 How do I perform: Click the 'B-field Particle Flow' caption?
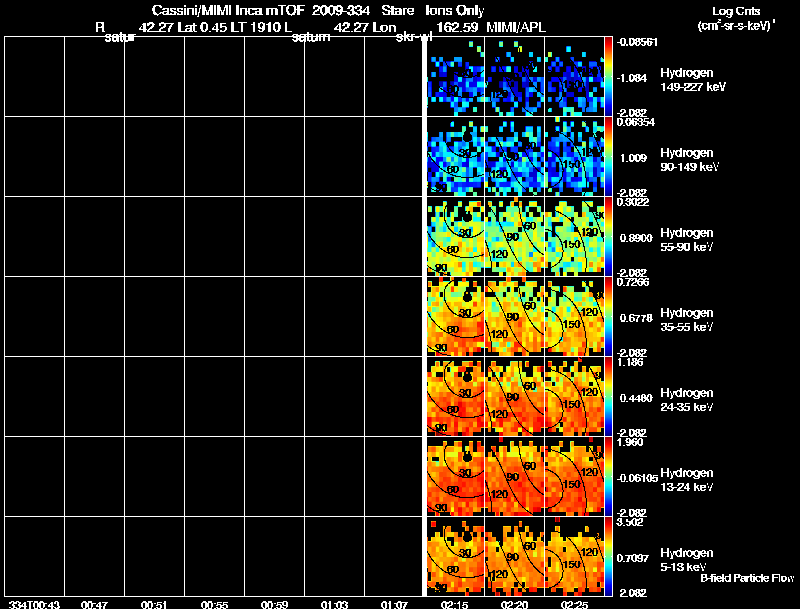pos(747,578)
